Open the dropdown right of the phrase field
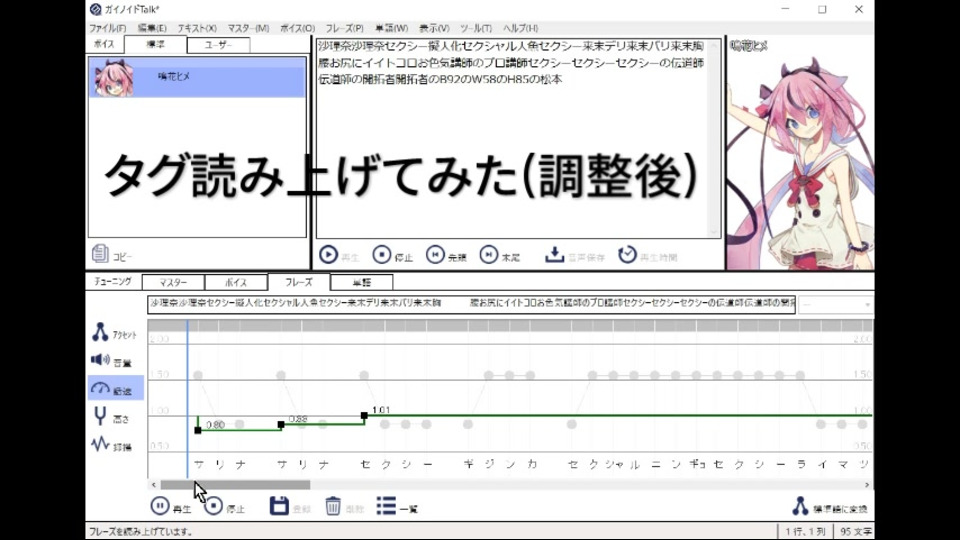Screen dimensions: 960x540 (x=836, y=304)
